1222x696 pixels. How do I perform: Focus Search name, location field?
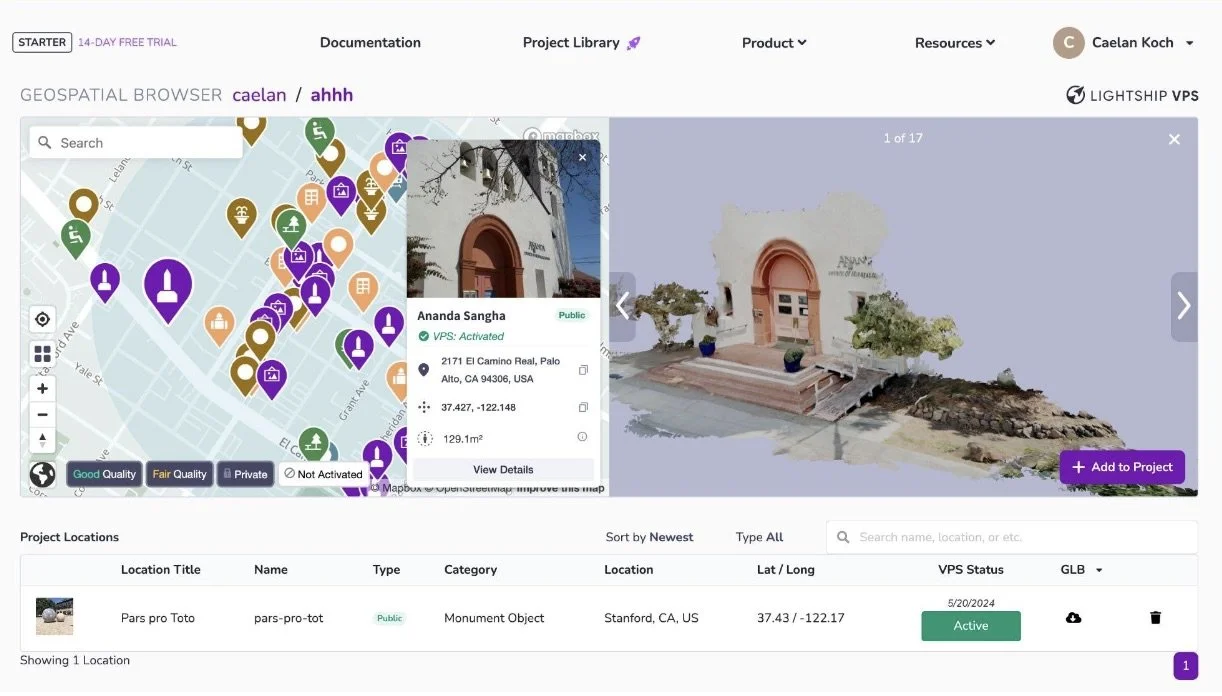[1012, 537]
